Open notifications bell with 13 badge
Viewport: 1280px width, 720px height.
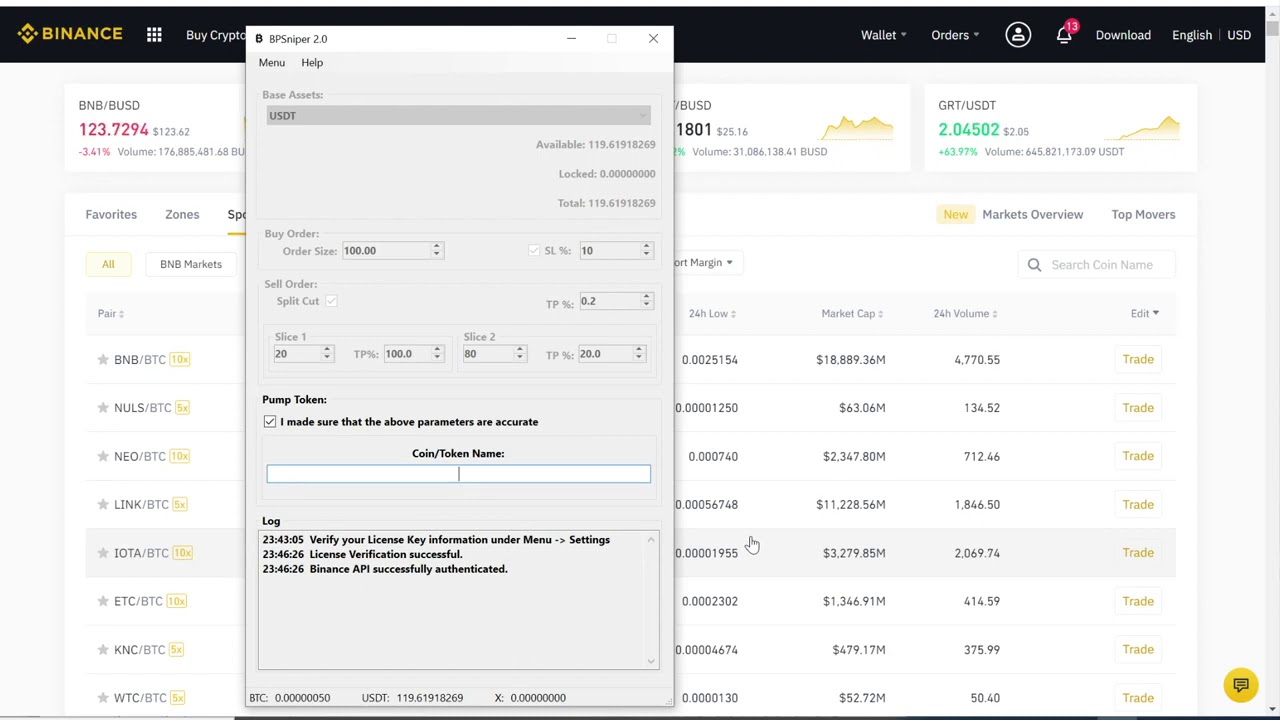tap(1064, 35)
